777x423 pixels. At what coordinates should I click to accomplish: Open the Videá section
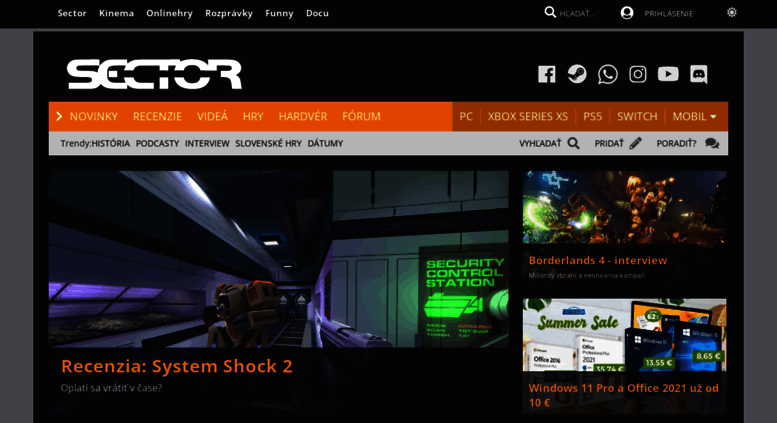(x=212, y=116)
